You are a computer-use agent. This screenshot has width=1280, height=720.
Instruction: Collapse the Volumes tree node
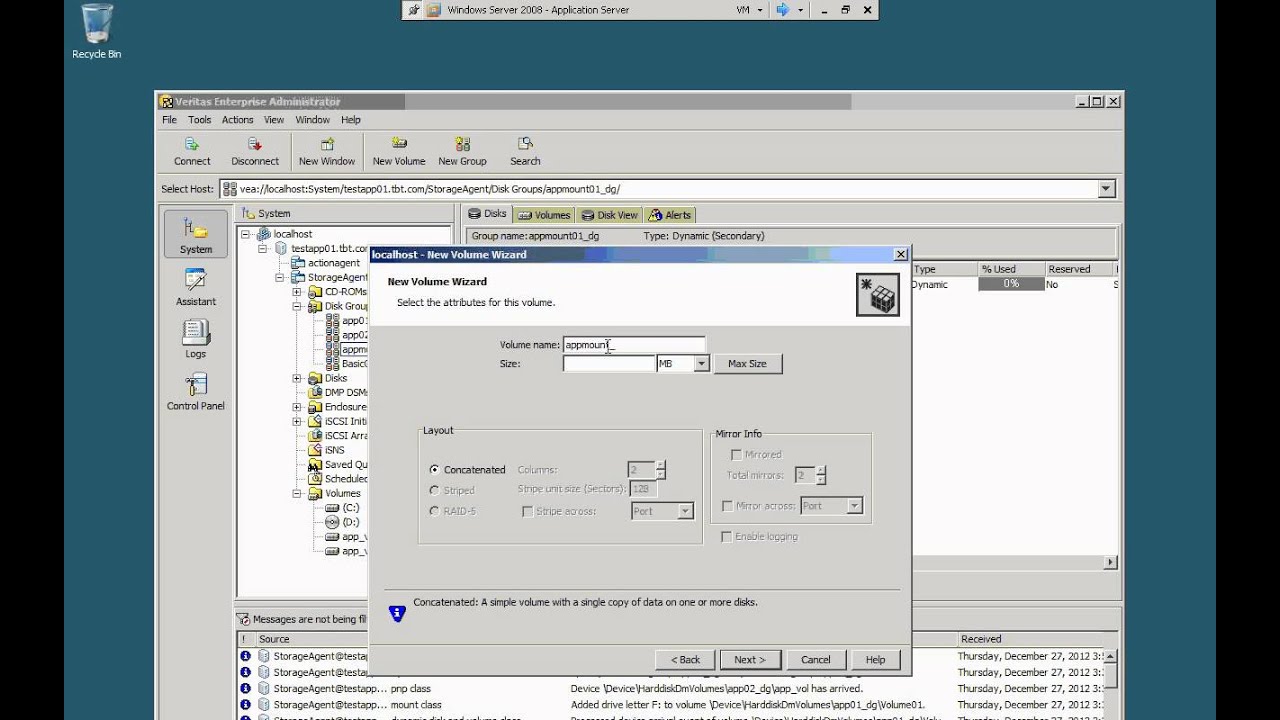coord(297,493)
